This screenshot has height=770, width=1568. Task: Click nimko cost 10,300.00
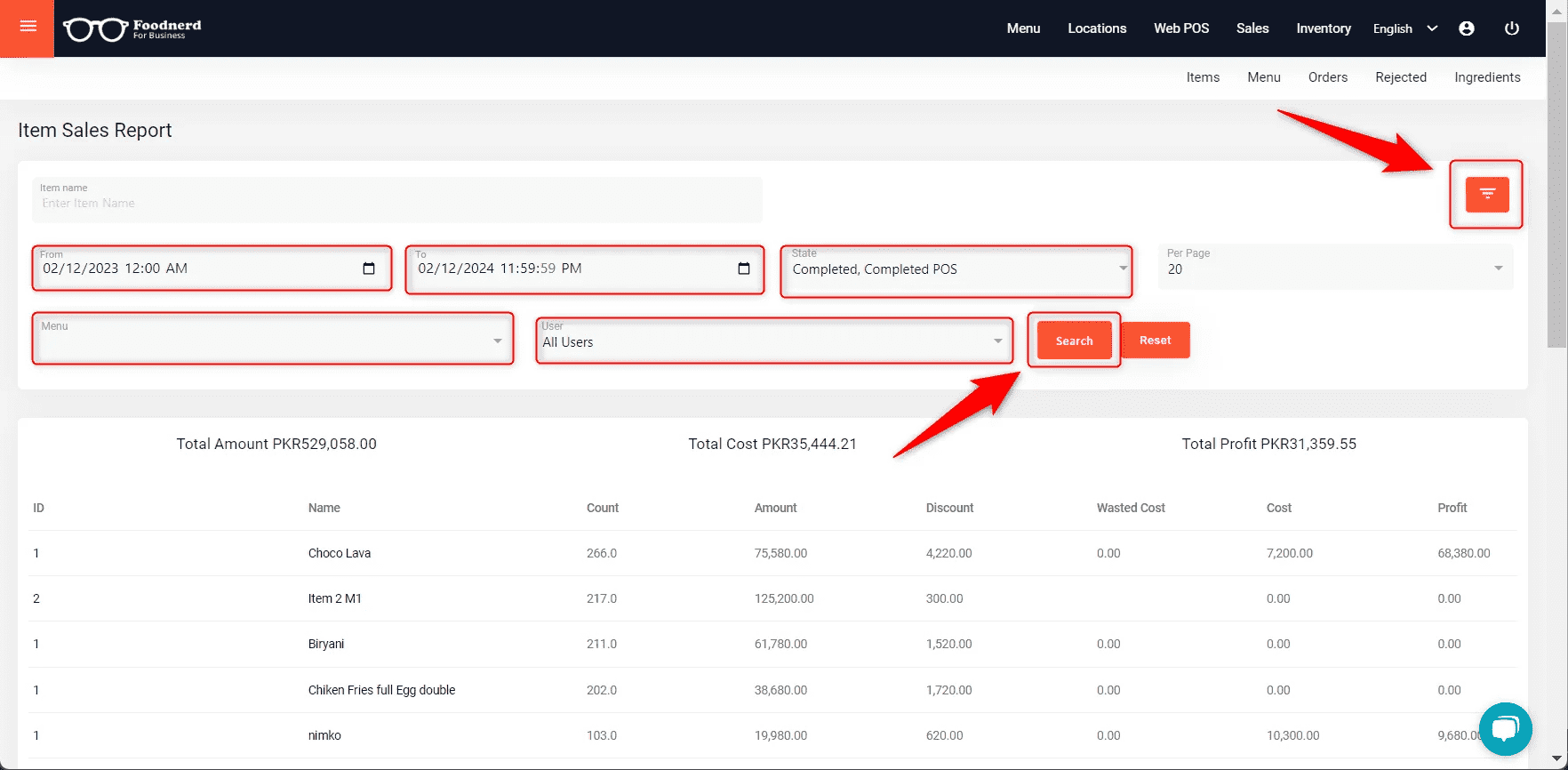(x=1292, y=735)
